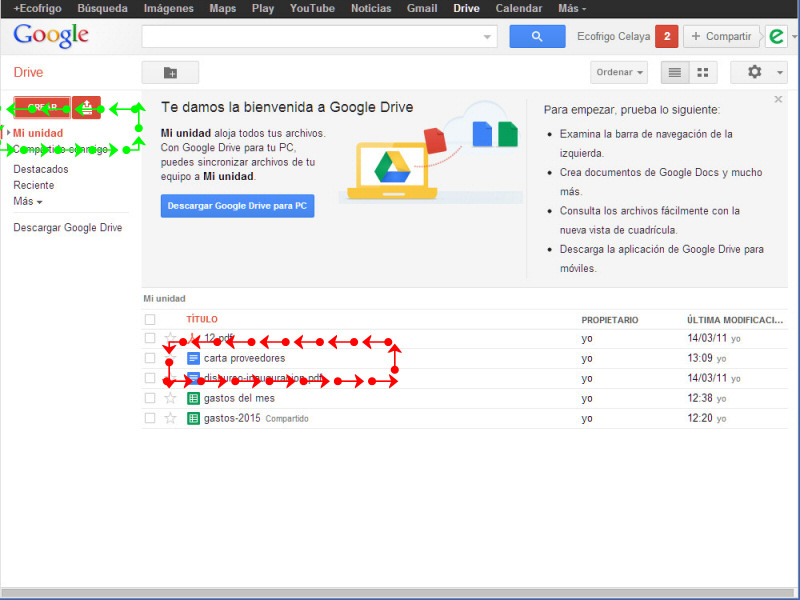Sort by TÍTULO column header
The image size is (800, 600).
pyautogui.click(x=202, y=319)
